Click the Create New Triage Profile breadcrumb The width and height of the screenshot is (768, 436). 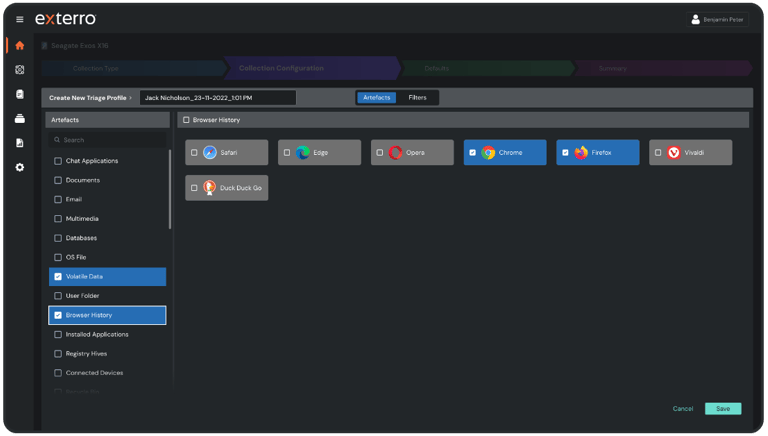tap(88, 98)
